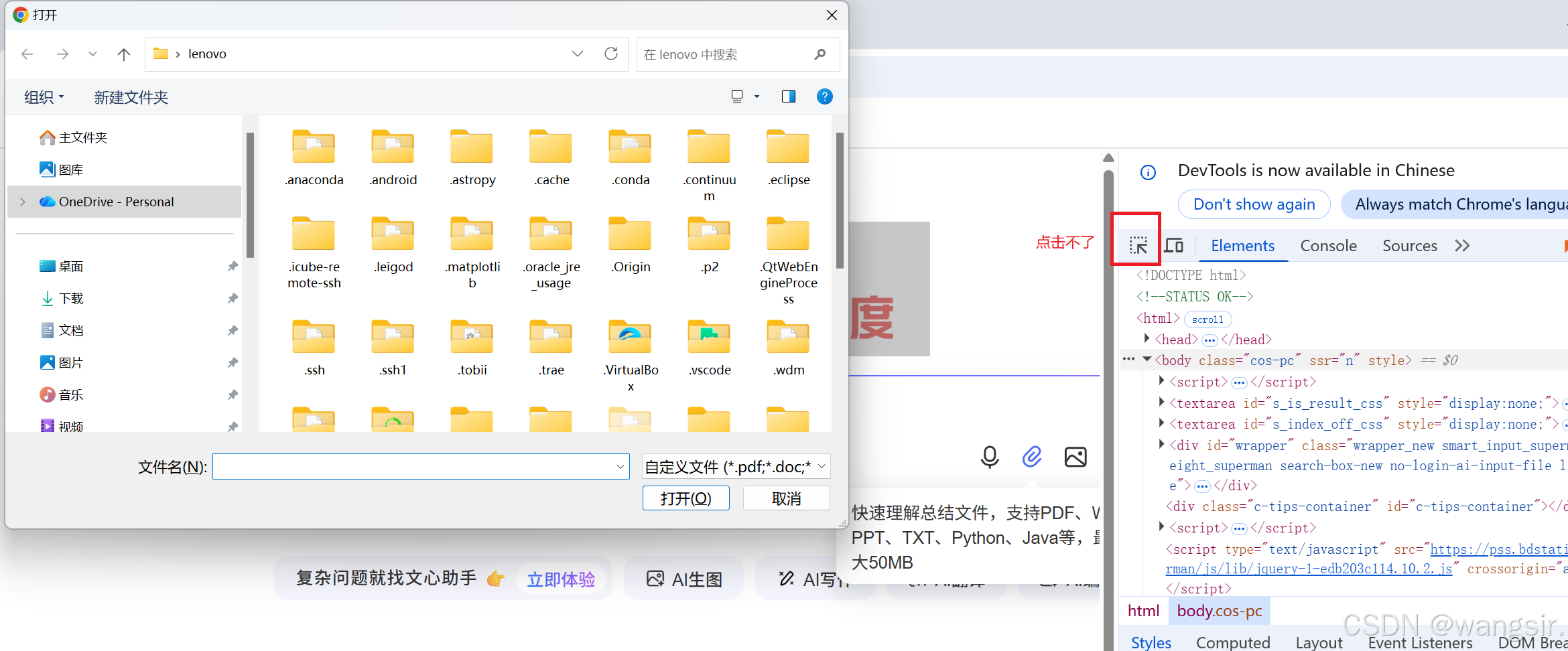
Task: Select the .continuum folder
Action: [x=709, y=165]
